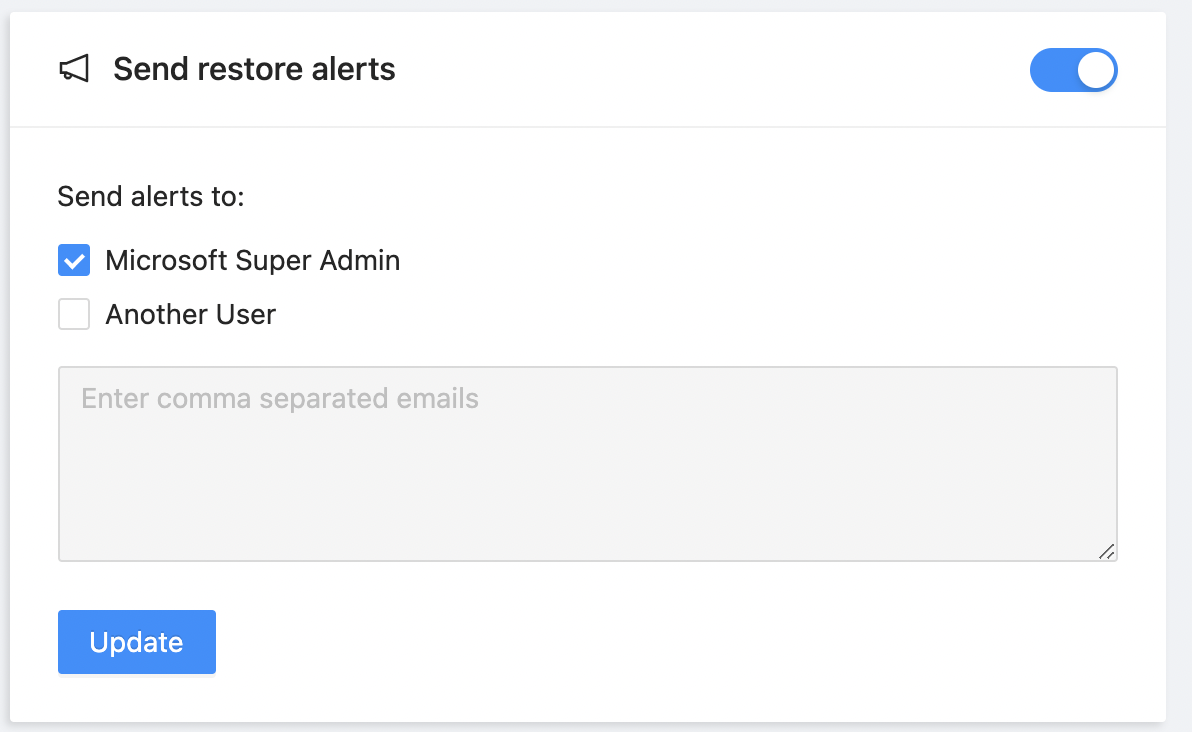The image size is (1192, 732).
Task: Tick the empty box beside Another User
Action: 74,315
